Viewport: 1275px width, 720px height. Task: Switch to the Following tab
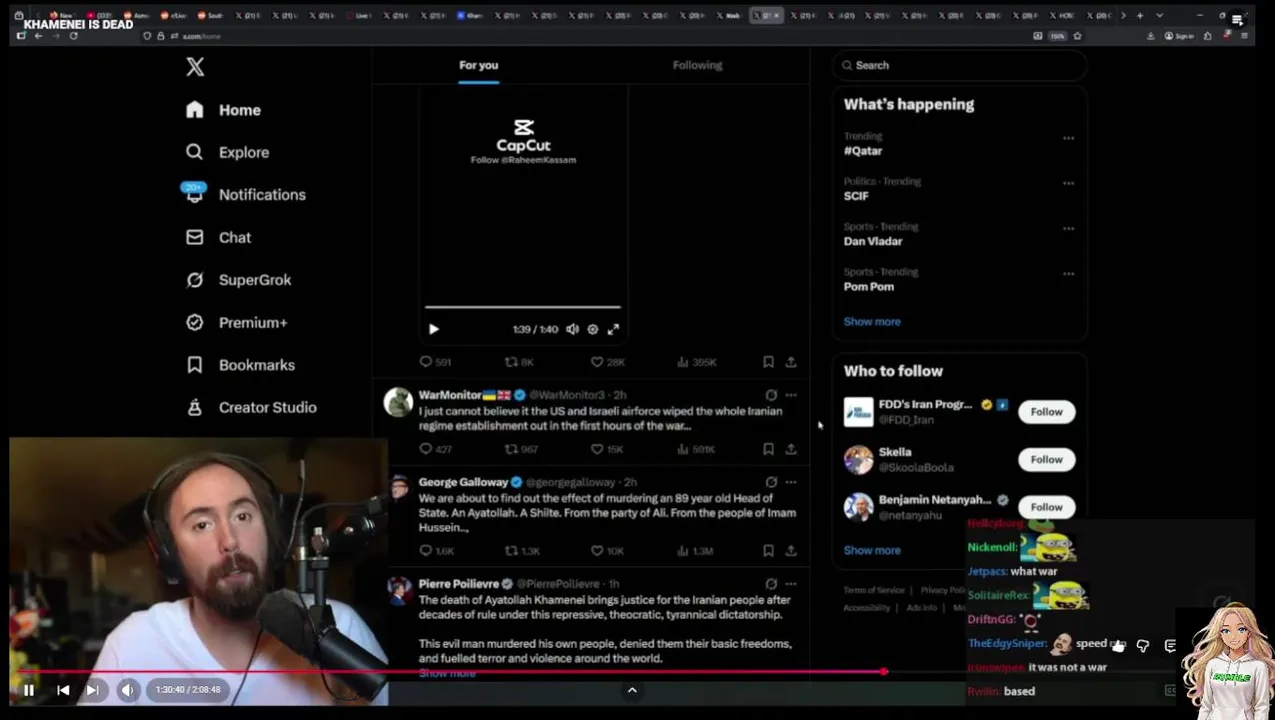click(x=697, y=65)
